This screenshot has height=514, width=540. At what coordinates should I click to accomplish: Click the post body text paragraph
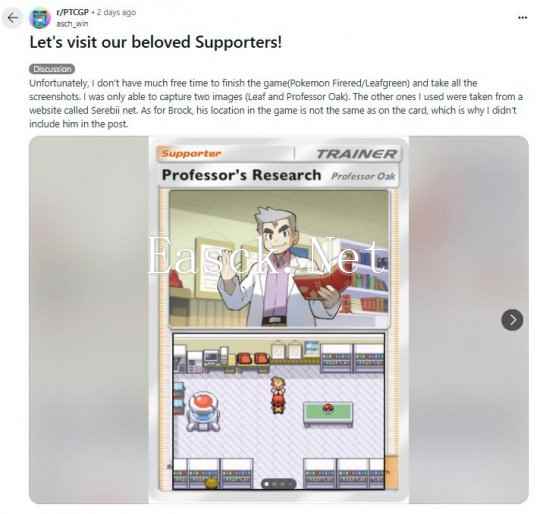click(x=276, y=104)
